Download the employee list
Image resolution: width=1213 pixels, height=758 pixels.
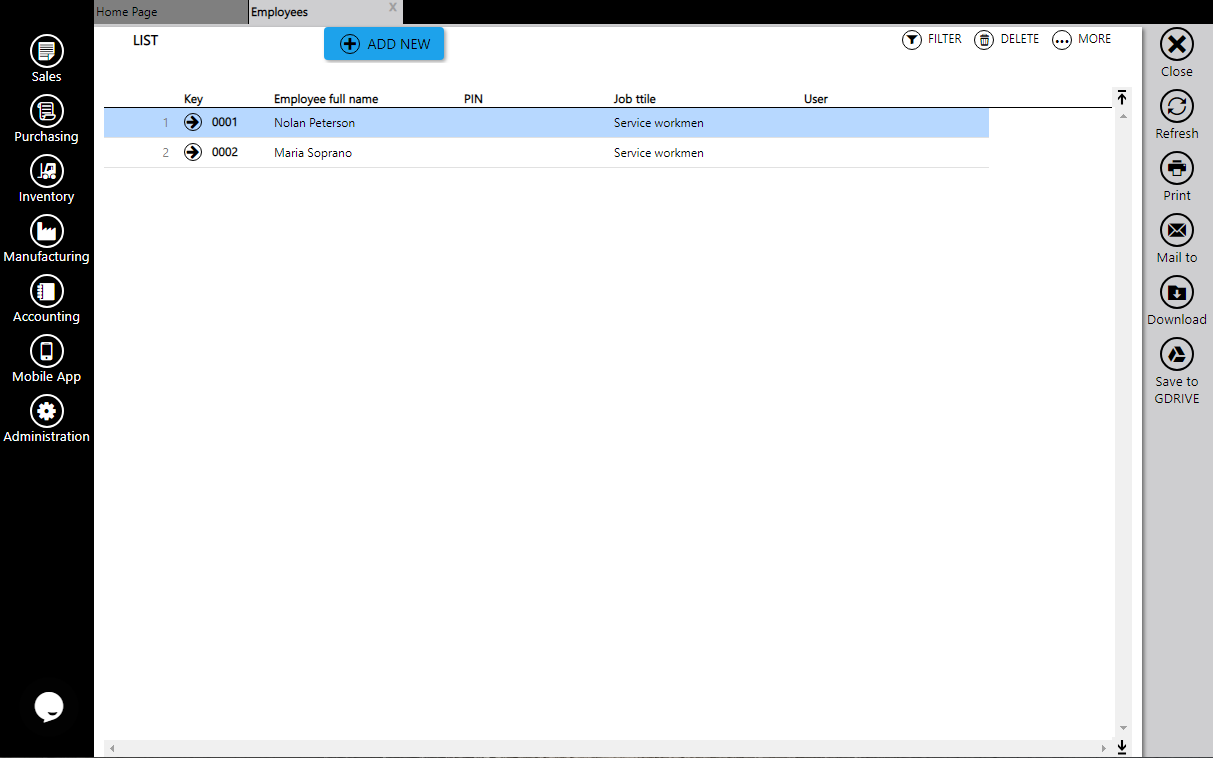(1177, 292)
